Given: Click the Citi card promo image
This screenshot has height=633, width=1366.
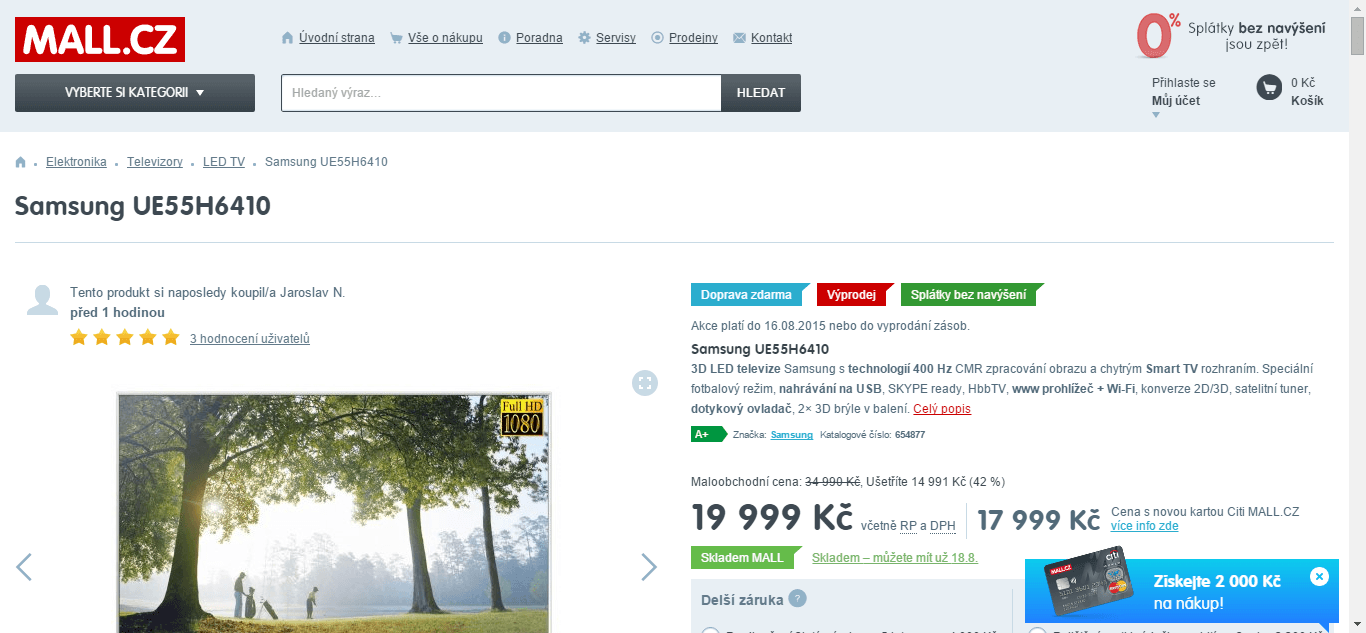Looking at the screenshot, I should (1089, 583).
